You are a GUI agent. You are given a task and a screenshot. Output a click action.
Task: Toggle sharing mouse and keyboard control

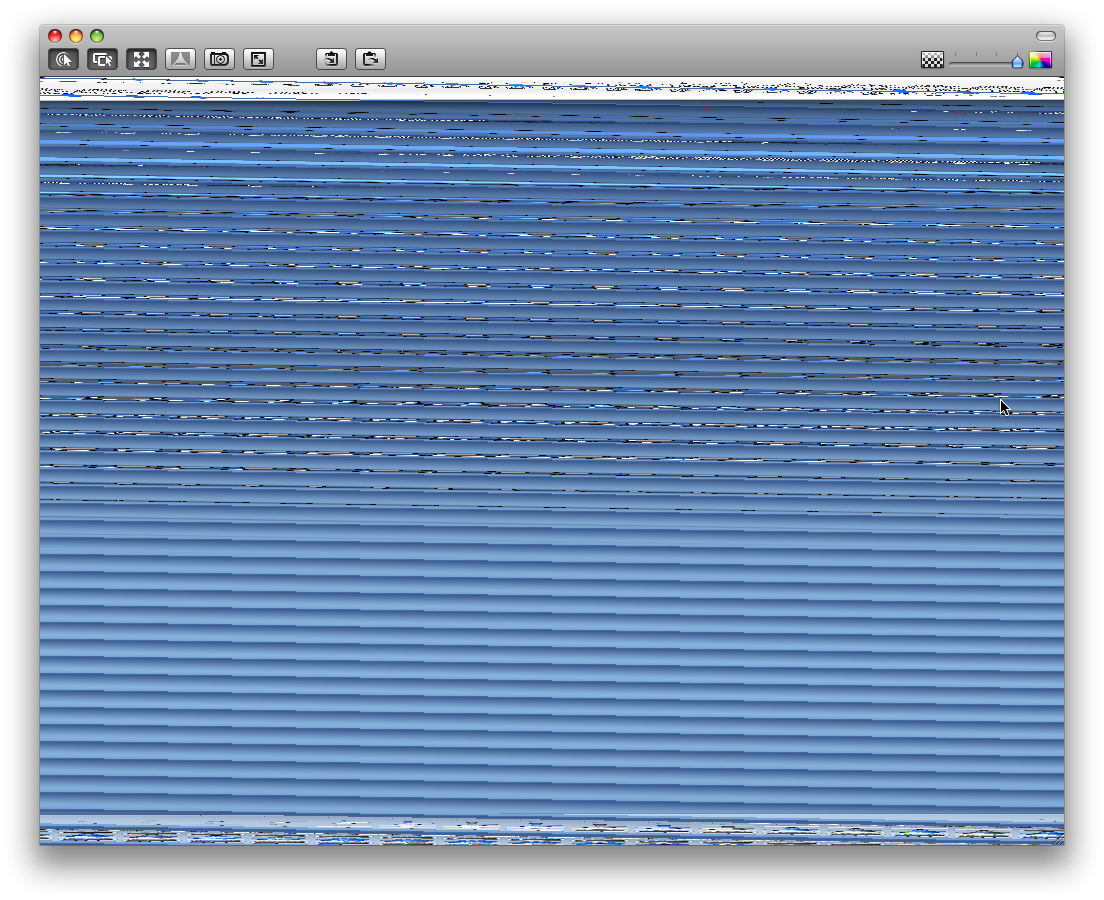102,60
